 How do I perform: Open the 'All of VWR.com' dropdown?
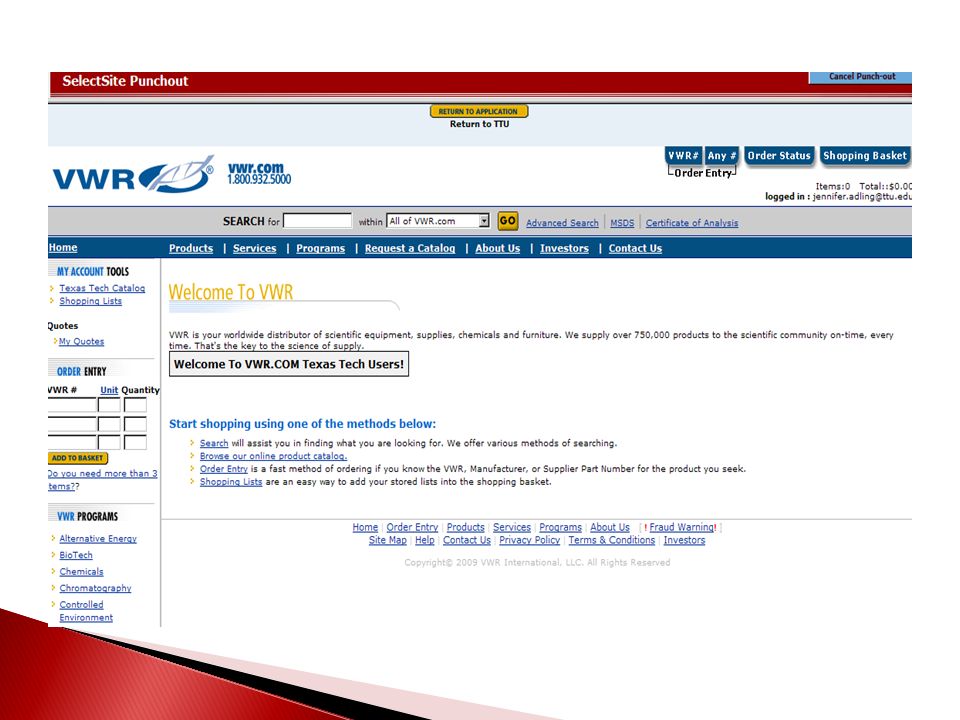pyautogui.click(x=438, y=221)
